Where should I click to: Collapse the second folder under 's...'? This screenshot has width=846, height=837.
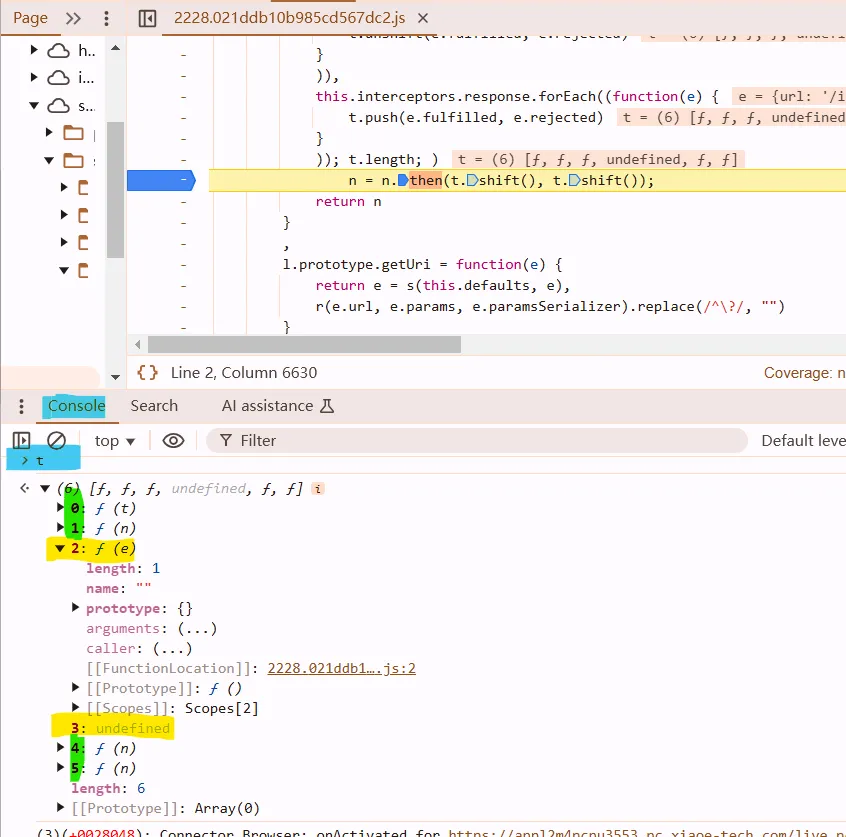[49, 160]
